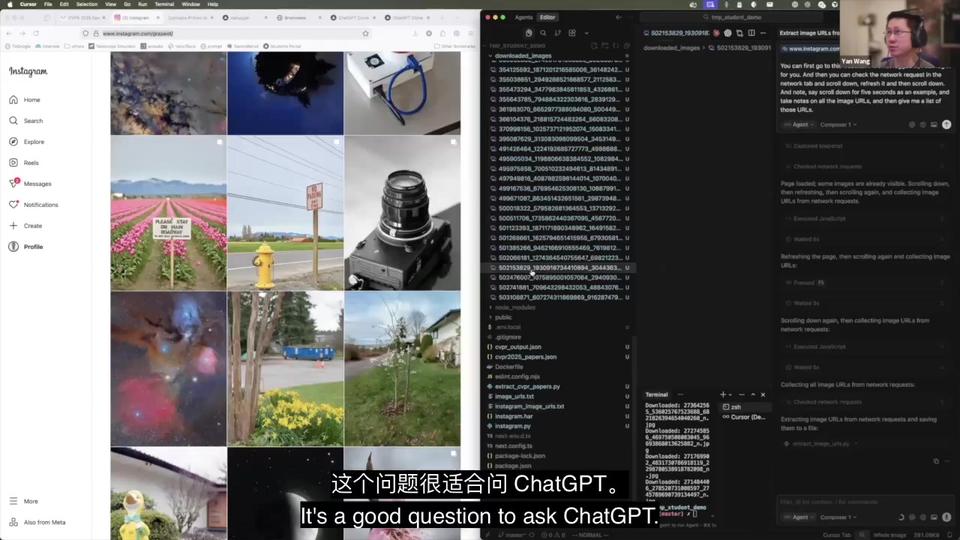Open instagram.py in explorer
The image size is (960, 540).
(512, 426)
